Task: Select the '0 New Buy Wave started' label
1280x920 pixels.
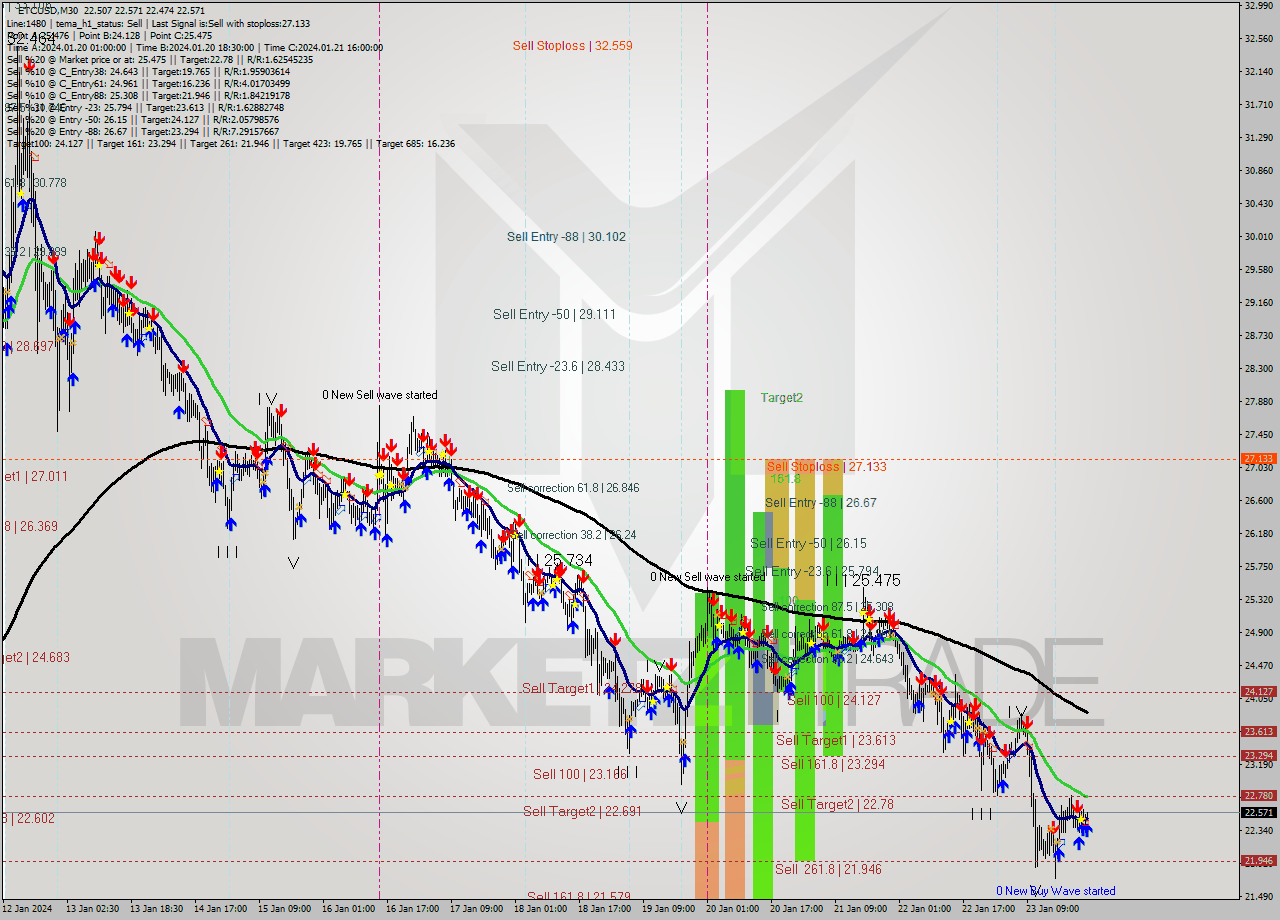Action: [1056, 891]
